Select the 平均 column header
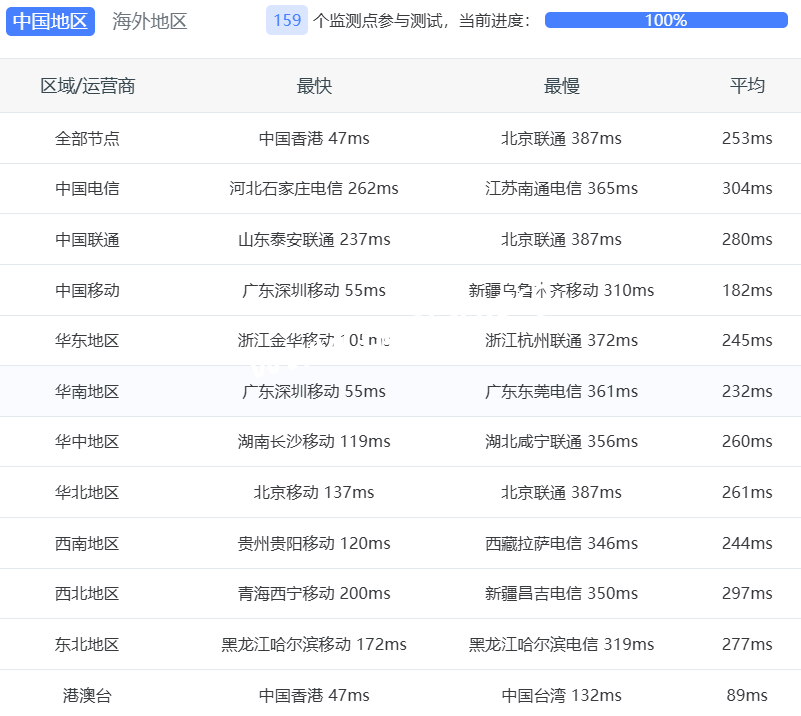 pyautogui.click(x=747, y=86)
